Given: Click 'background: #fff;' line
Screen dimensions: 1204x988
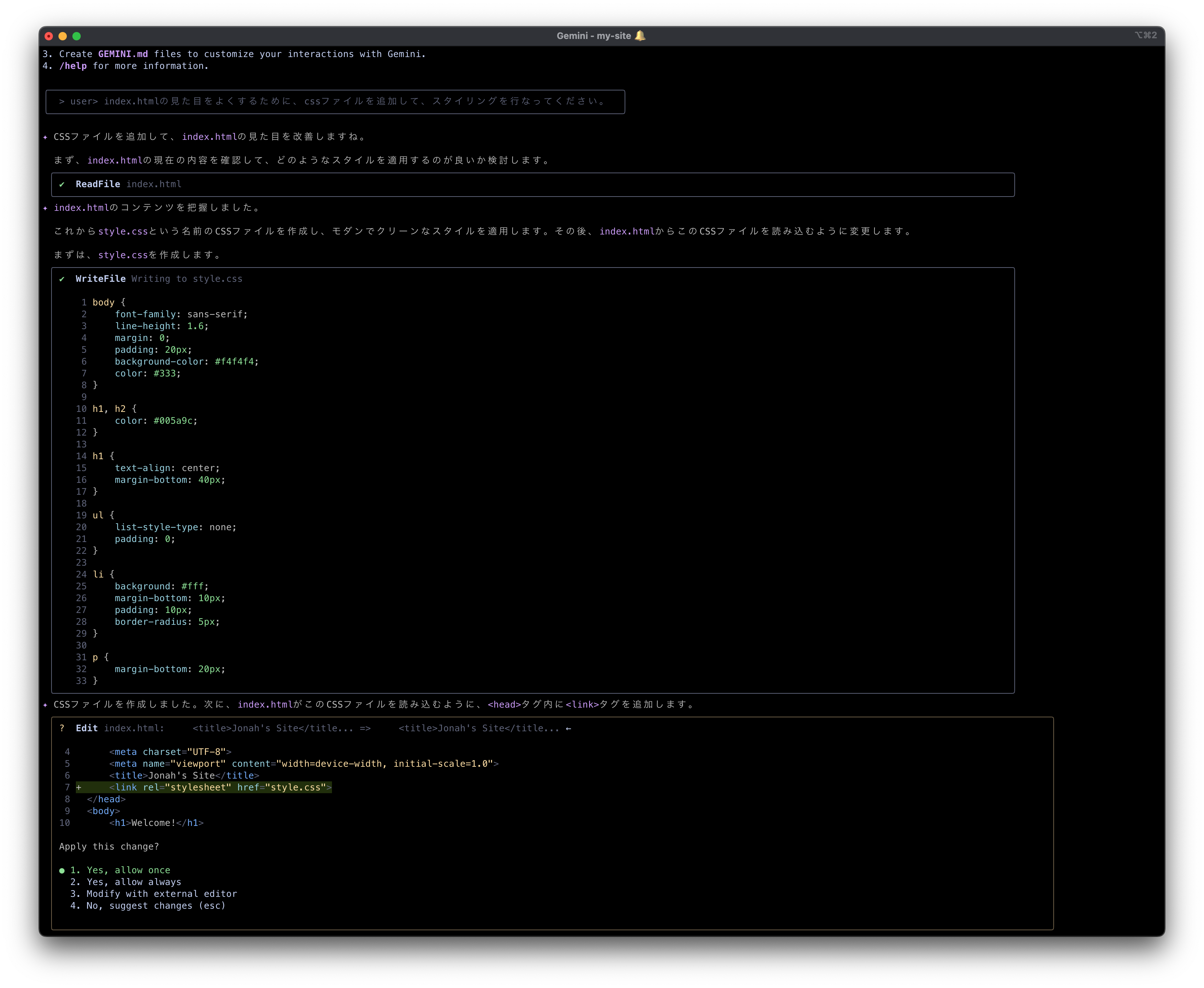Looking at the screenshot, I should coord(162,586).
